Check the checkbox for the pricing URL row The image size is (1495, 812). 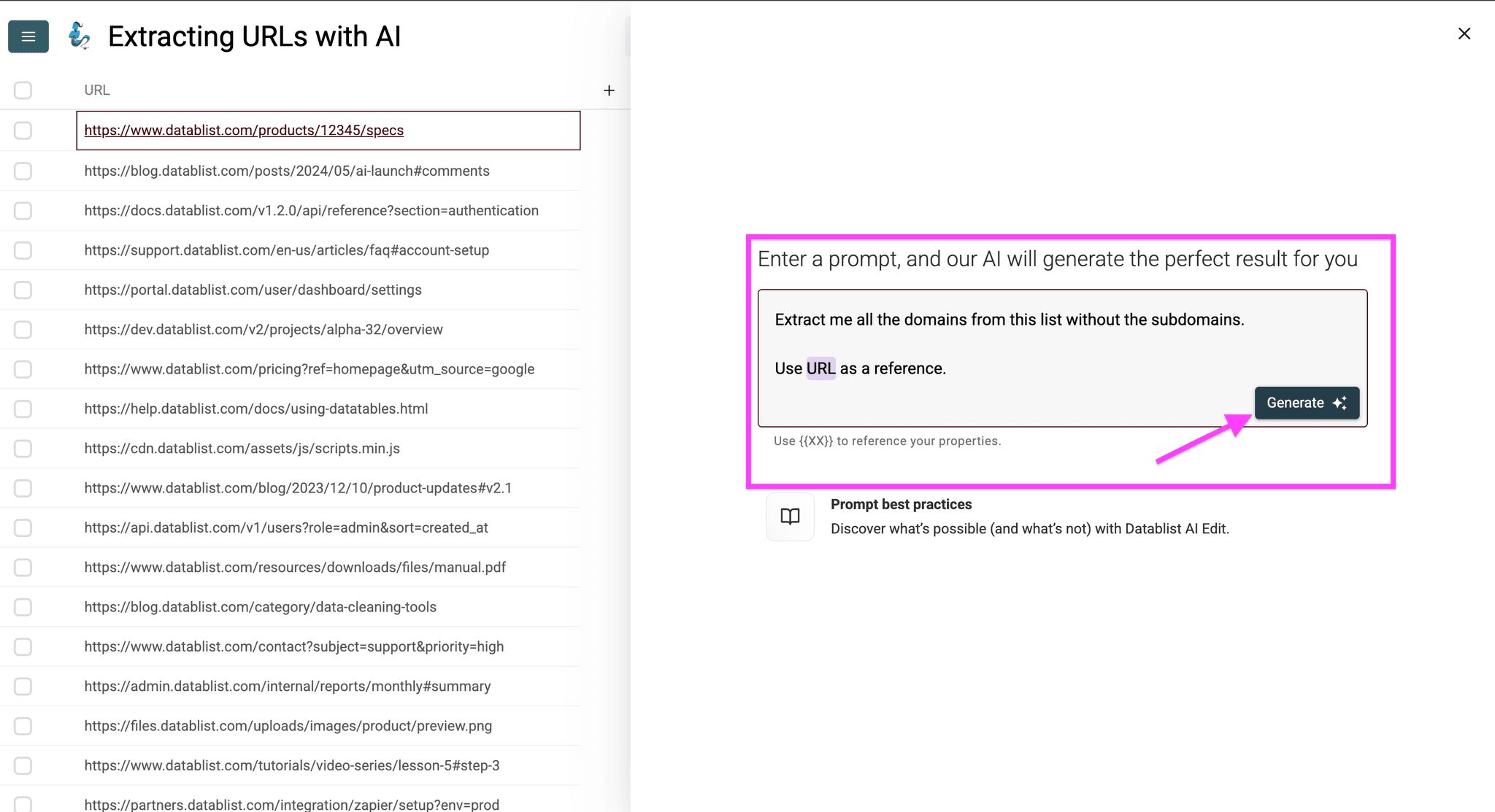[23, 369]
